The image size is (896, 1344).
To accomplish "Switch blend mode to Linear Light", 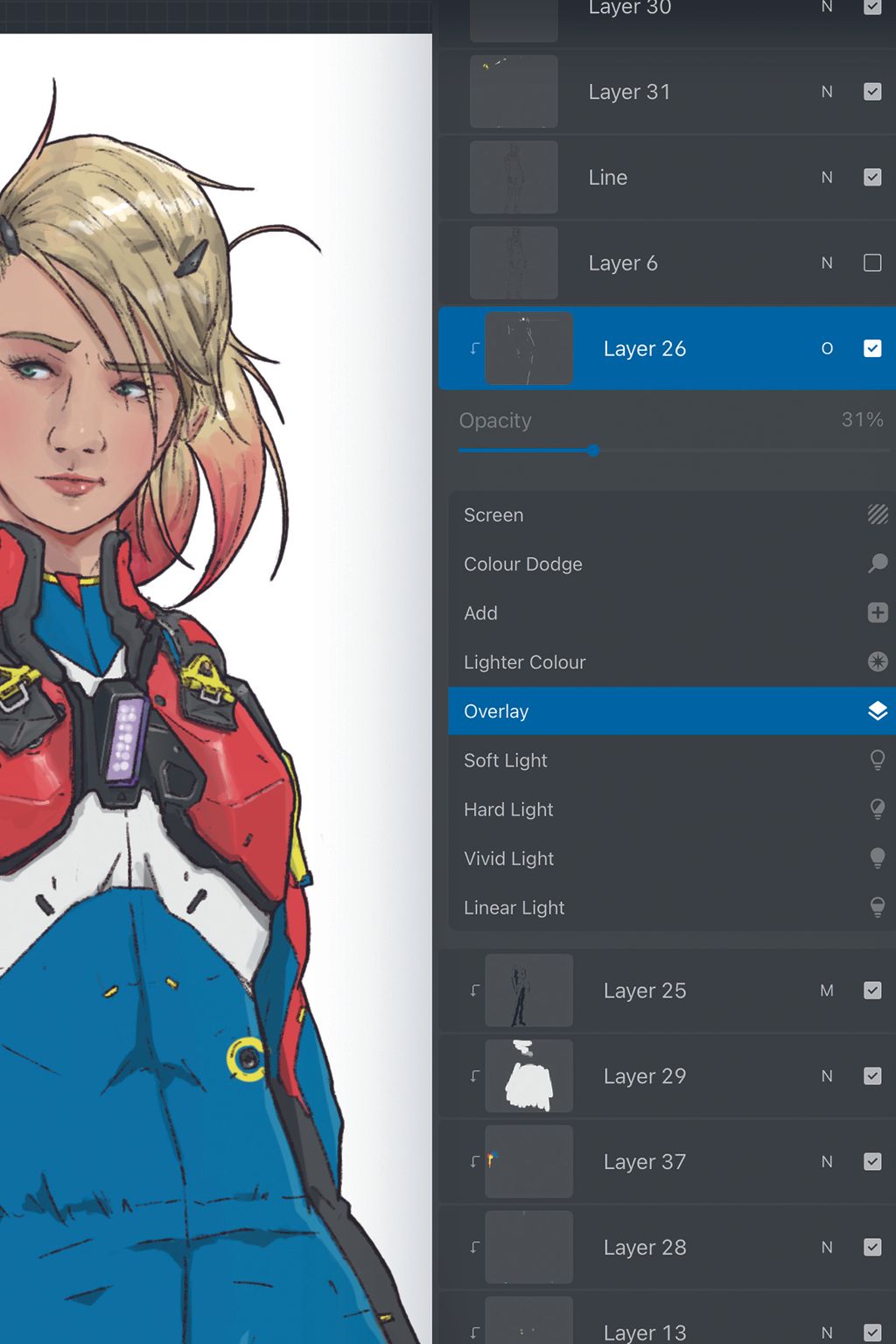I will coord(514,907).
